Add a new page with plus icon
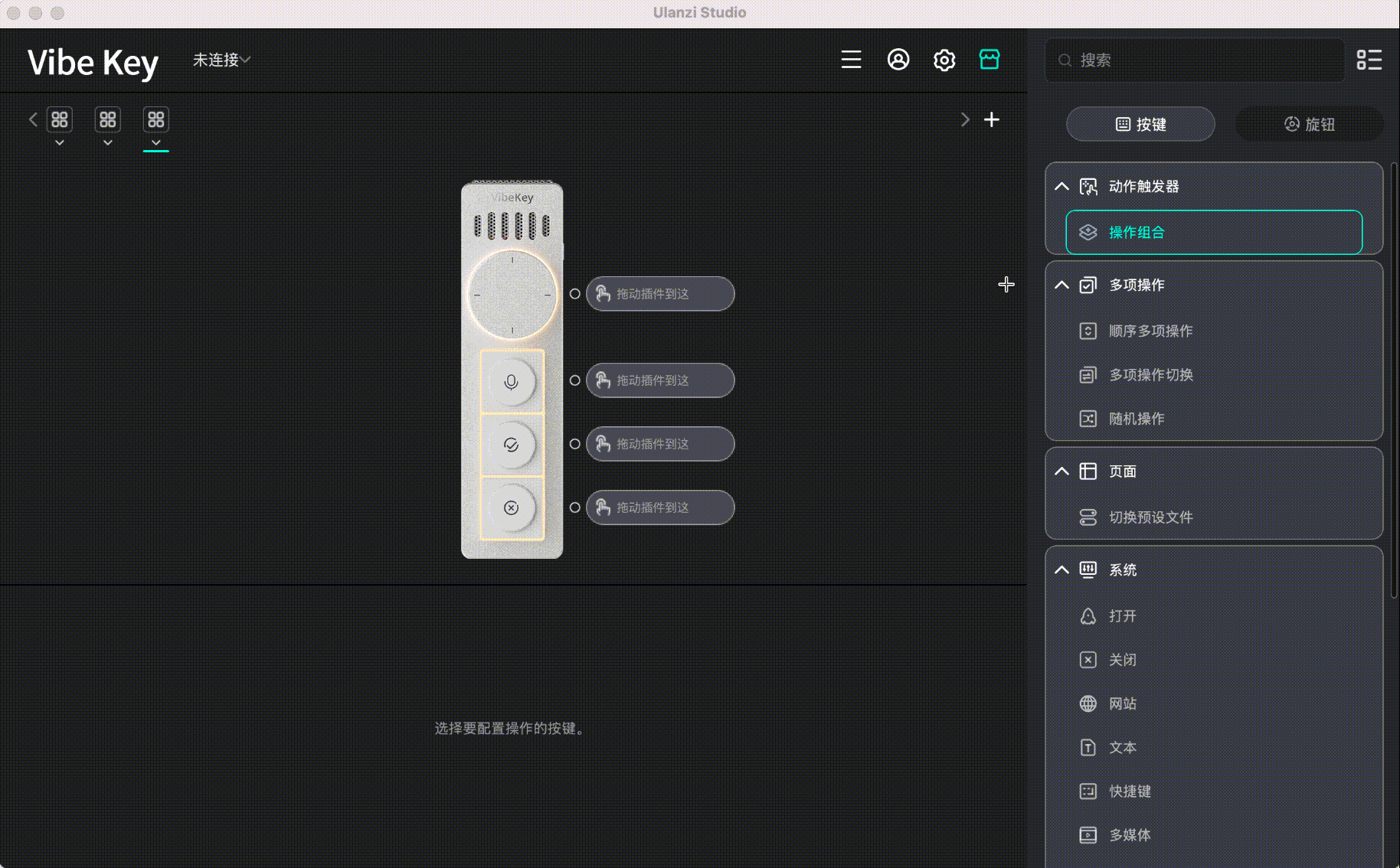This screenshot has width=1400, height=868. tap(992, 119)
